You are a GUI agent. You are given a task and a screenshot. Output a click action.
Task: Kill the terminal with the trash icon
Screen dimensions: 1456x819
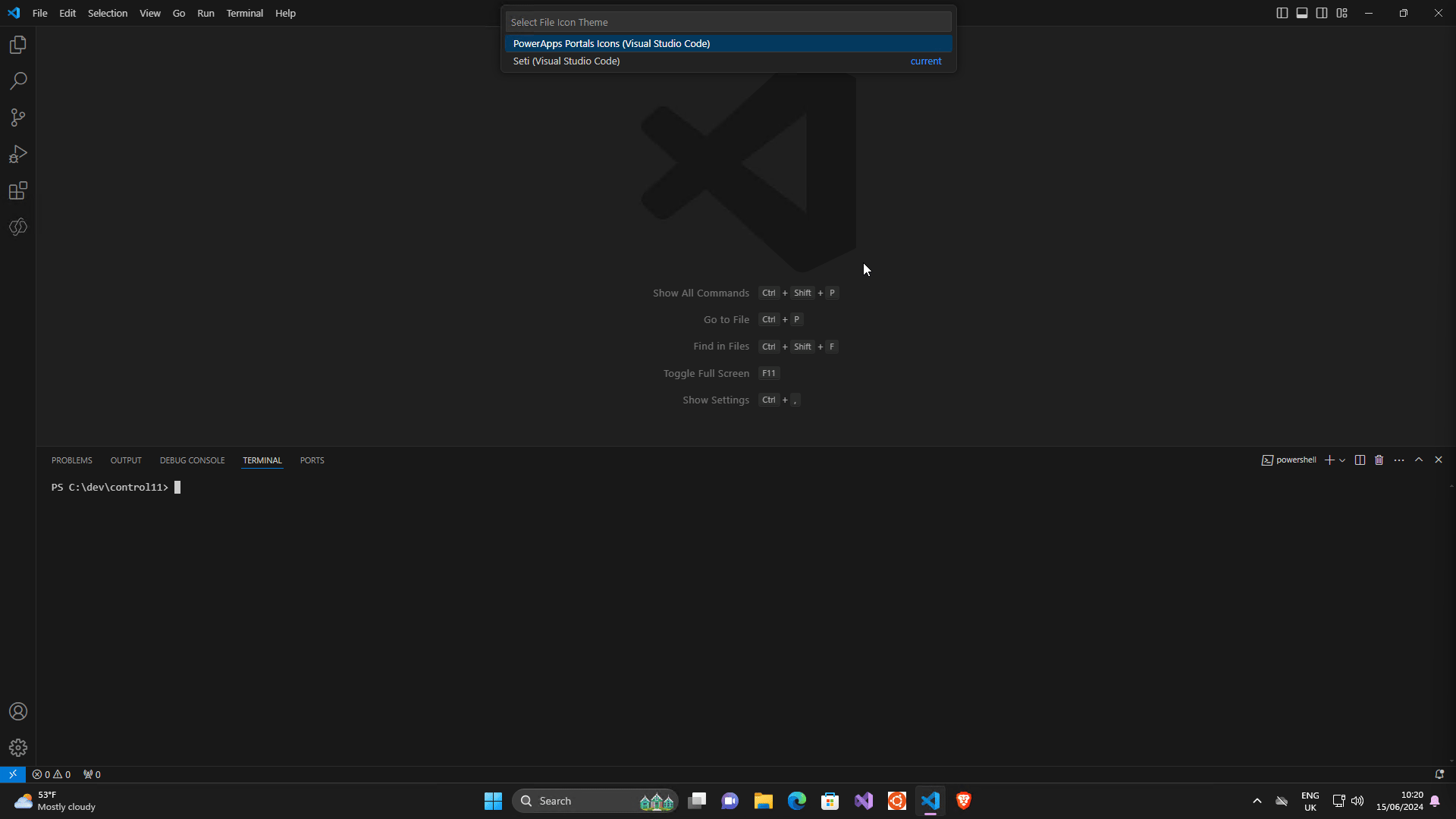(1379, 460)
